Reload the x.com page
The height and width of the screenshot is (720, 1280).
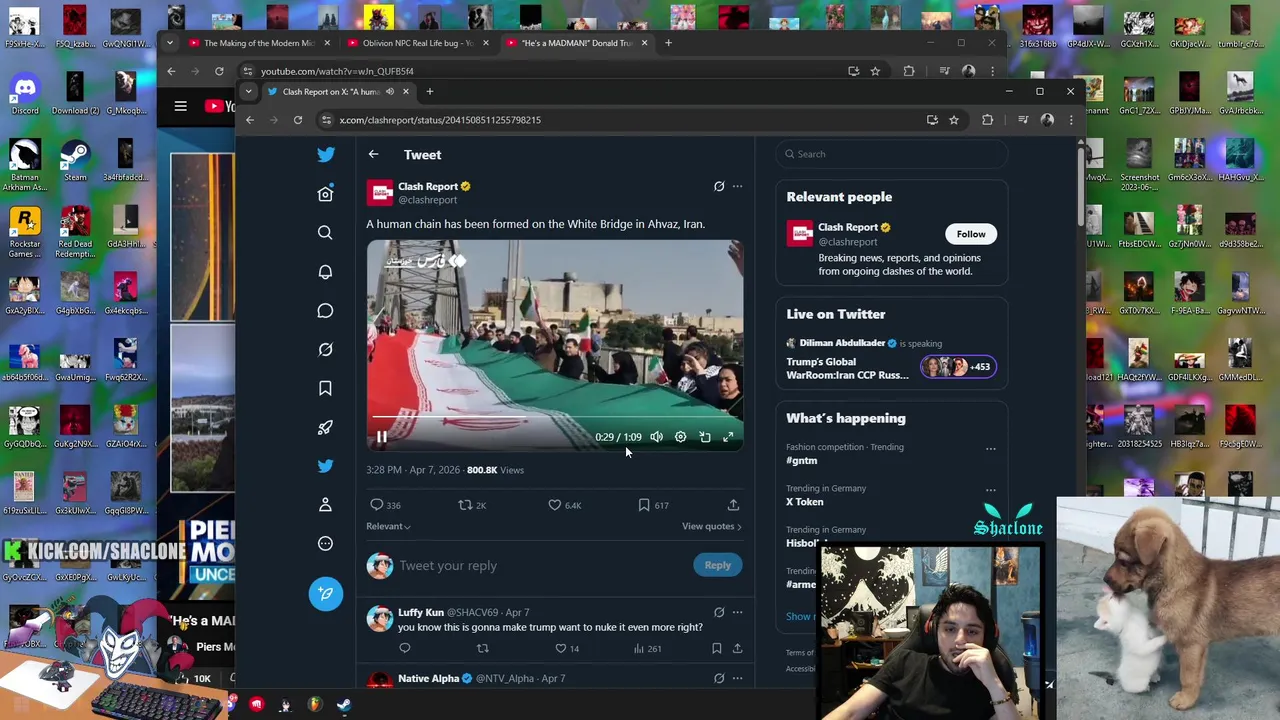(298, 120)
